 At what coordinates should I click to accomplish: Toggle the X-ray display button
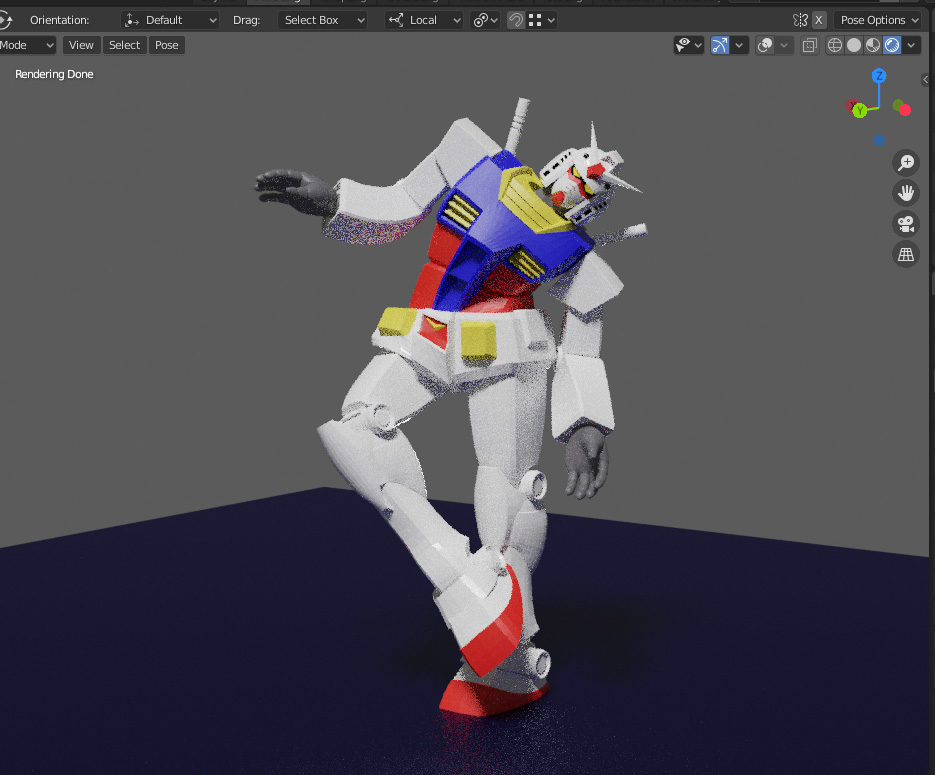810,45
